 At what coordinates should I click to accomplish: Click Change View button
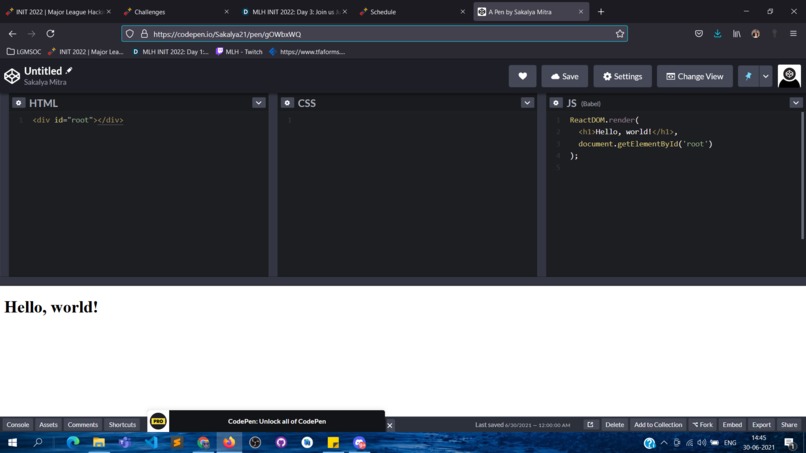pos(694,76)
